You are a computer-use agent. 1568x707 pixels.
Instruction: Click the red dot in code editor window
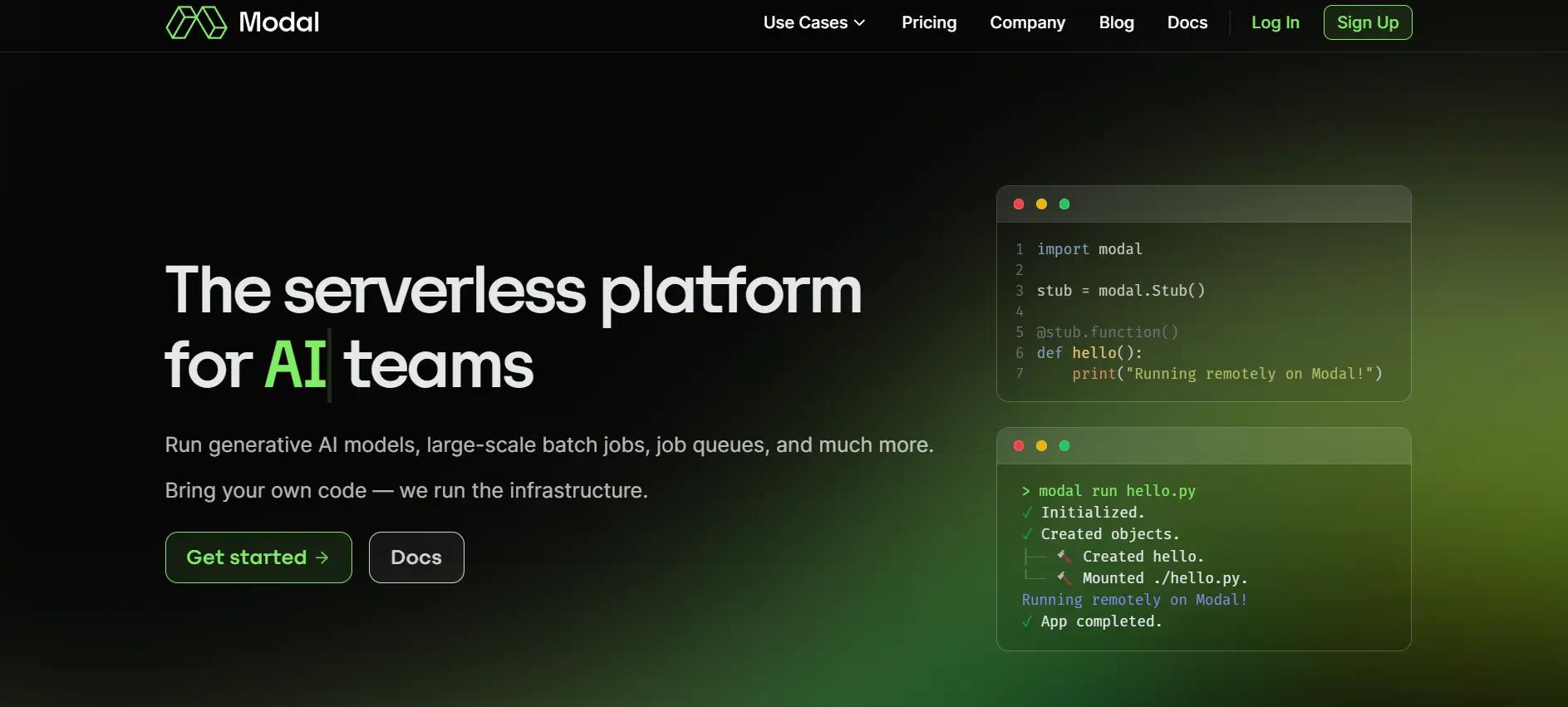coord(1019,204)
